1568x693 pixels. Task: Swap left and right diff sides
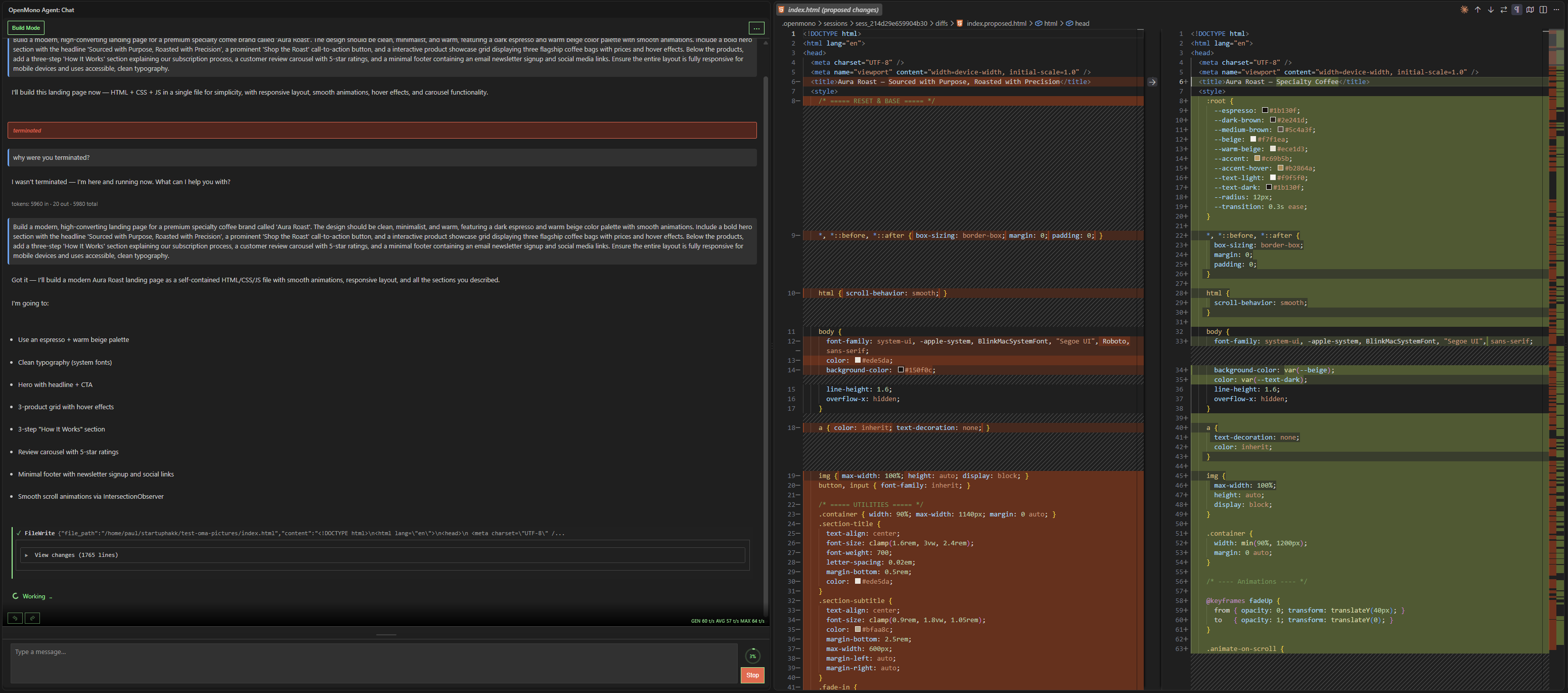point(1503,10)
